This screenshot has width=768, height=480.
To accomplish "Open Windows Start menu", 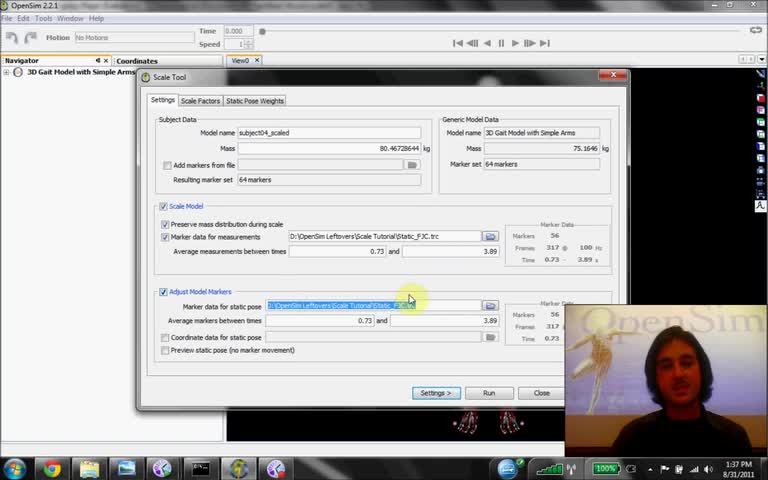I will [14, 468].
